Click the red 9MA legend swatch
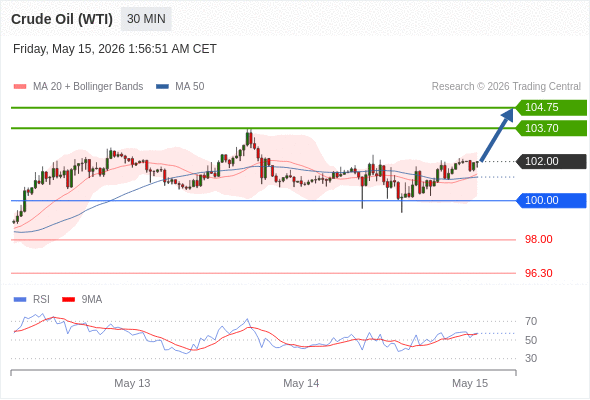Screen dimensions: 590x400 tap(68, 300)
